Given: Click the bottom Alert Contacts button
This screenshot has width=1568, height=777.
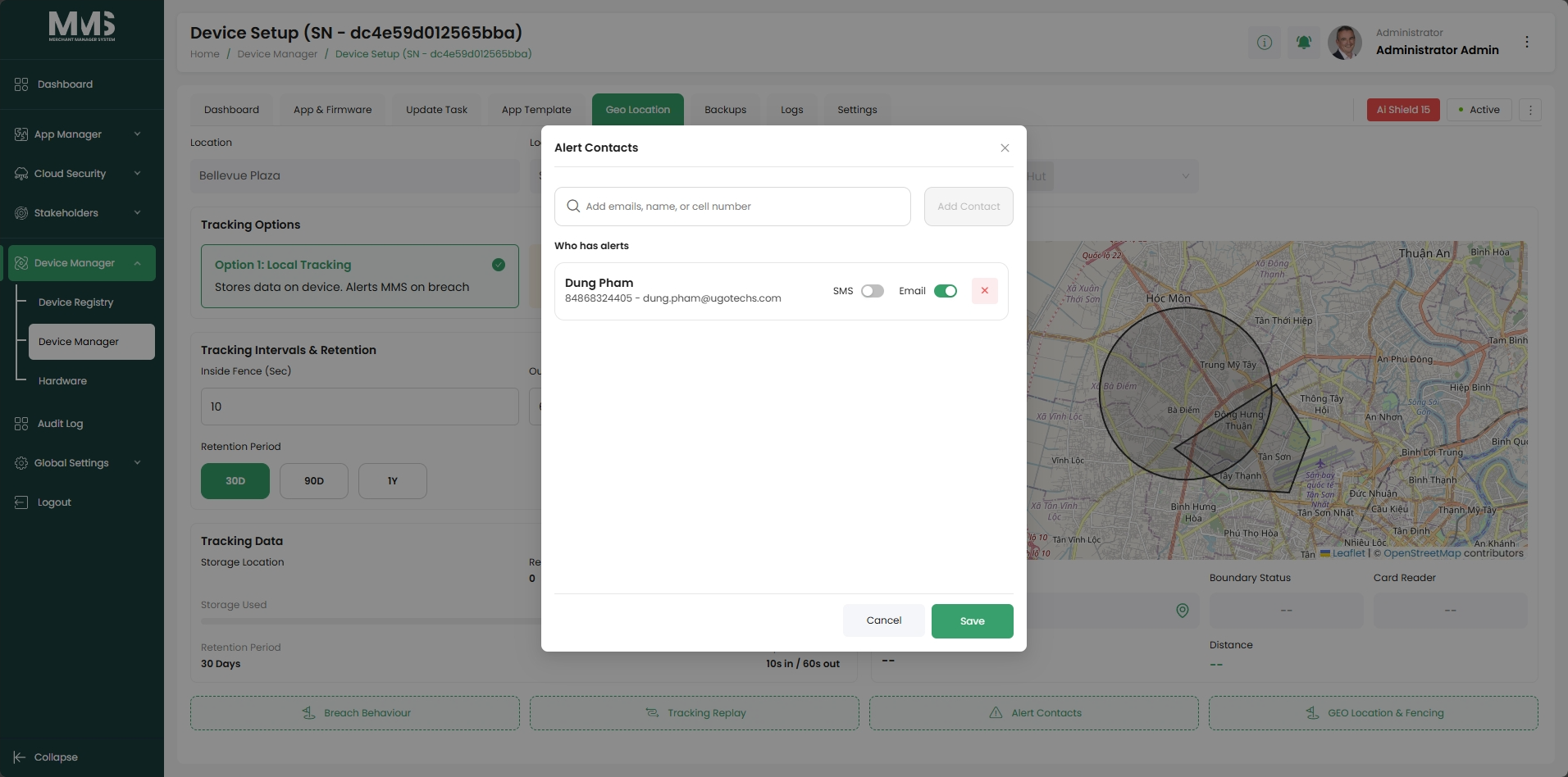Looking at the screenshot, I should pos(1034,713).
